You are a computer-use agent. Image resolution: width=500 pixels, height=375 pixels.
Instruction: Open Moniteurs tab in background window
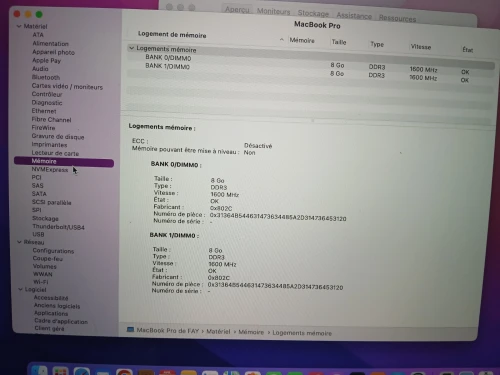point(273,11)
